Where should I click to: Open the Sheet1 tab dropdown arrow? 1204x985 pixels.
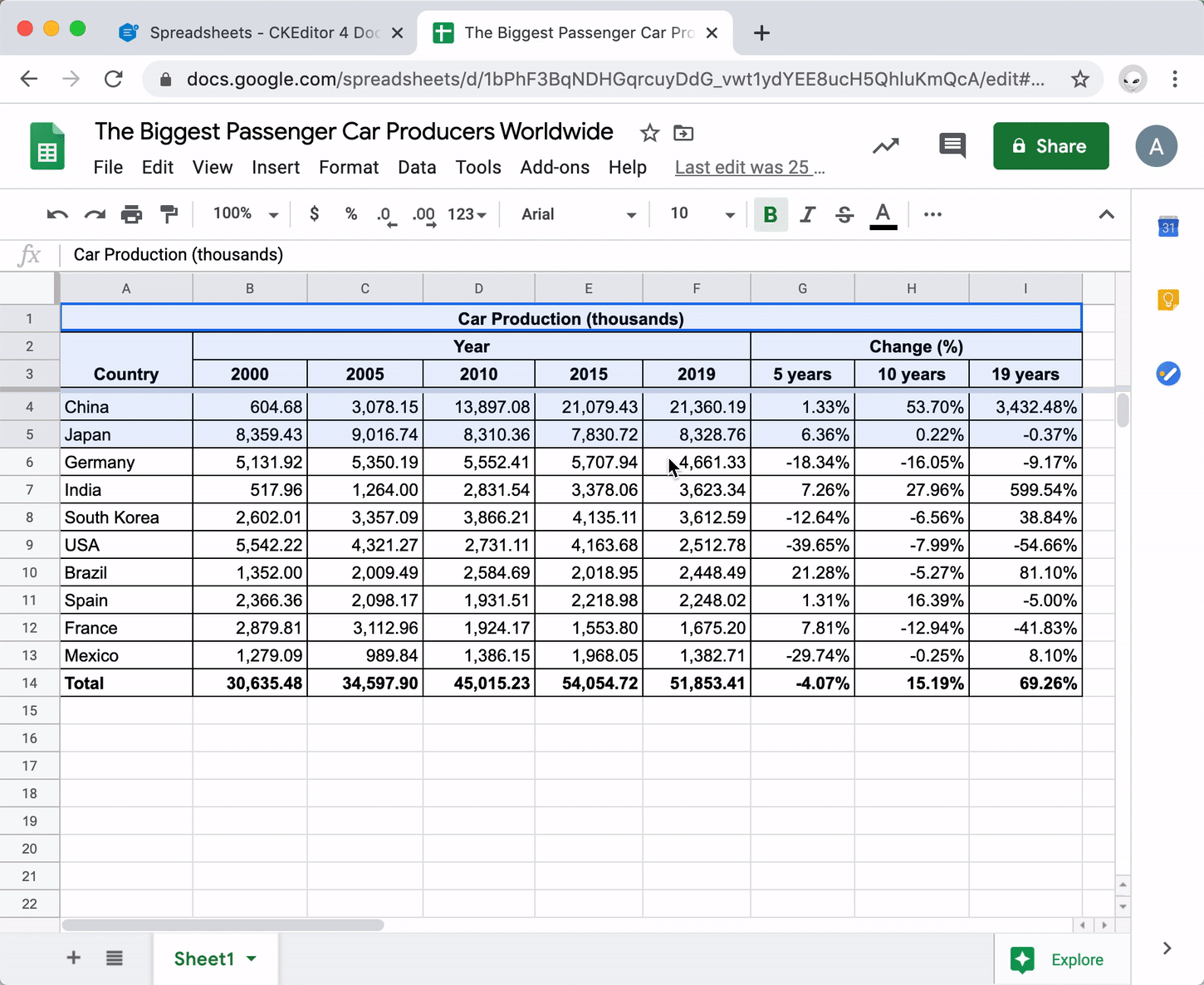(252, 958)
